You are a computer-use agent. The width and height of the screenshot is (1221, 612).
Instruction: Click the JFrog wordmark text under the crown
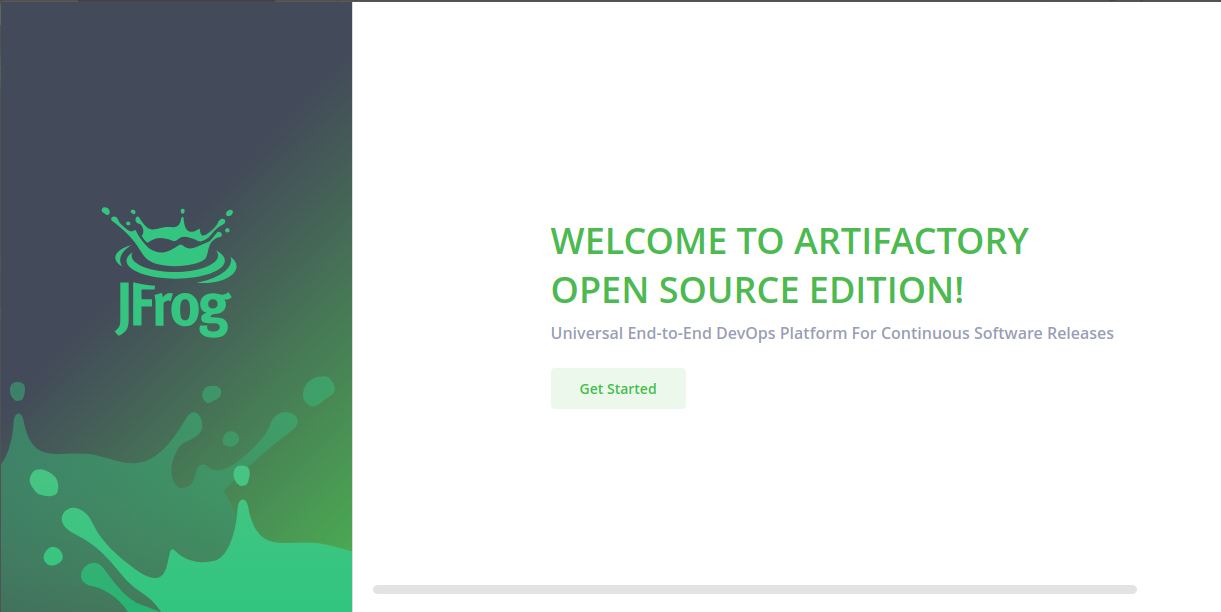pos(174,313)
